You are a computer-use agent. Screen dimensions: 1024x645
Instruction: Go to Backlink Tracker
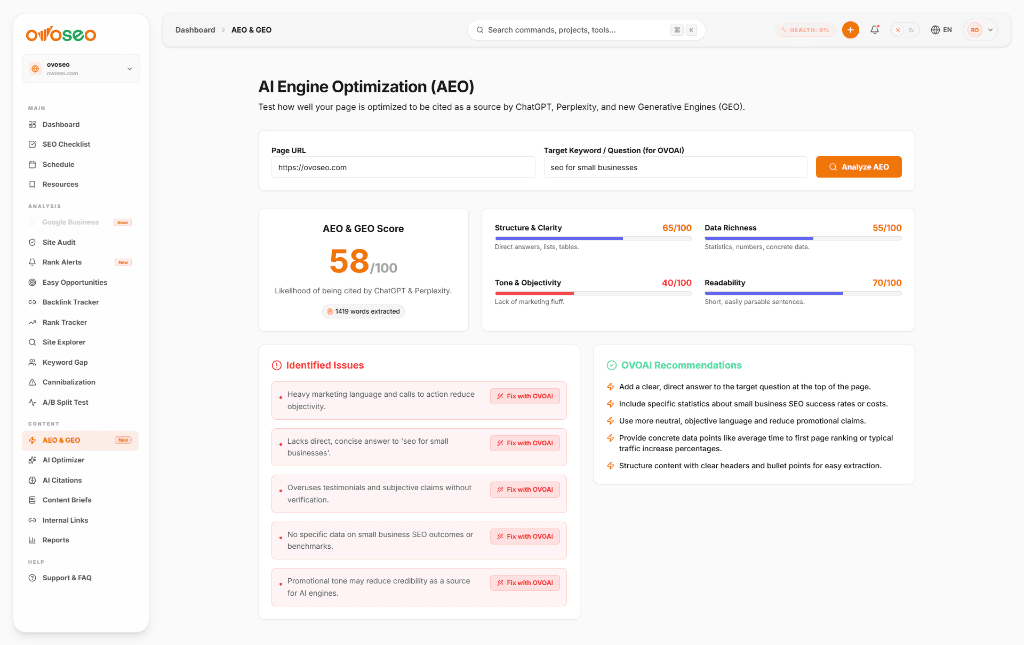(71, 302)
